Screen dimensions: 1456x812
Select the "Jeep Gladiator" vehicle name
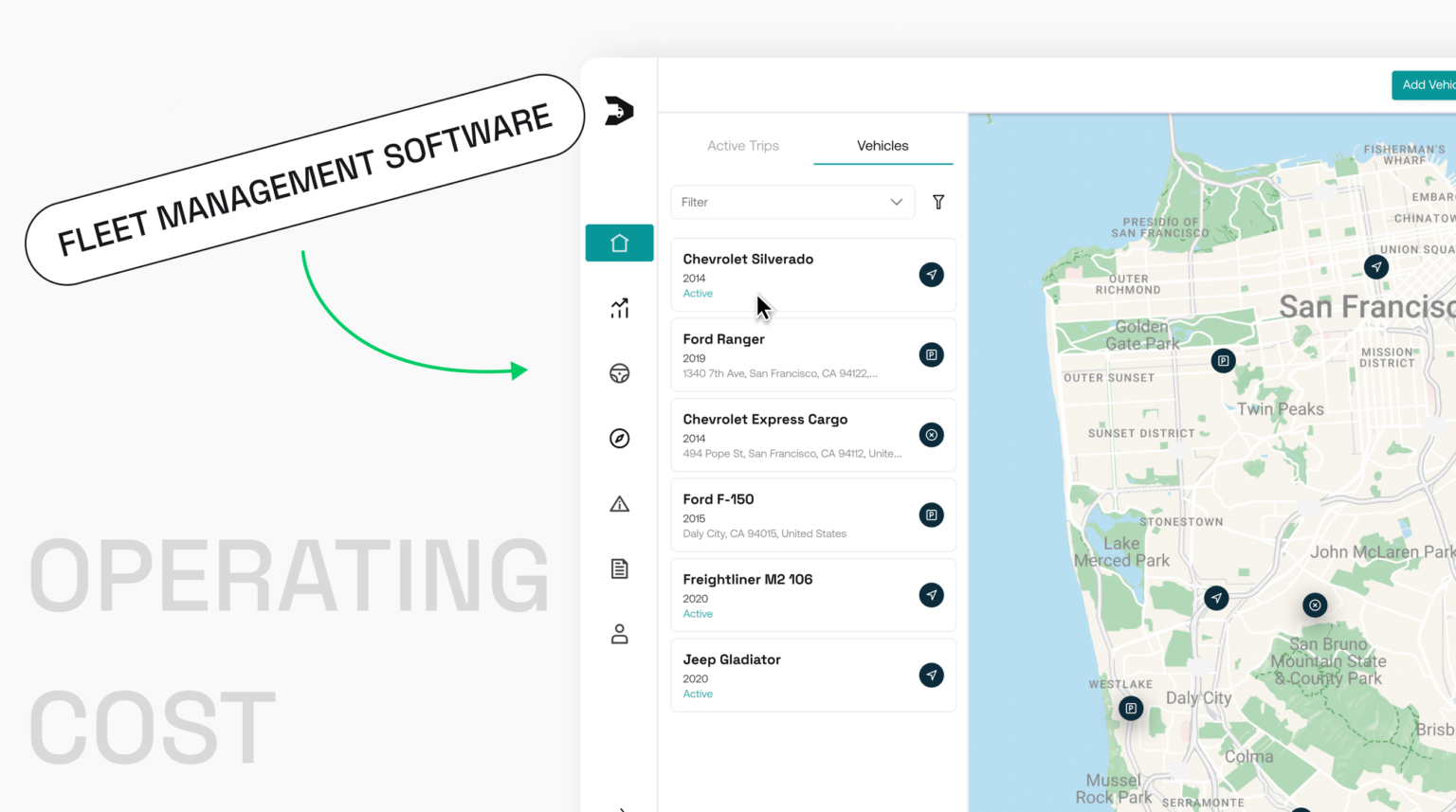(x=732, y=659)
